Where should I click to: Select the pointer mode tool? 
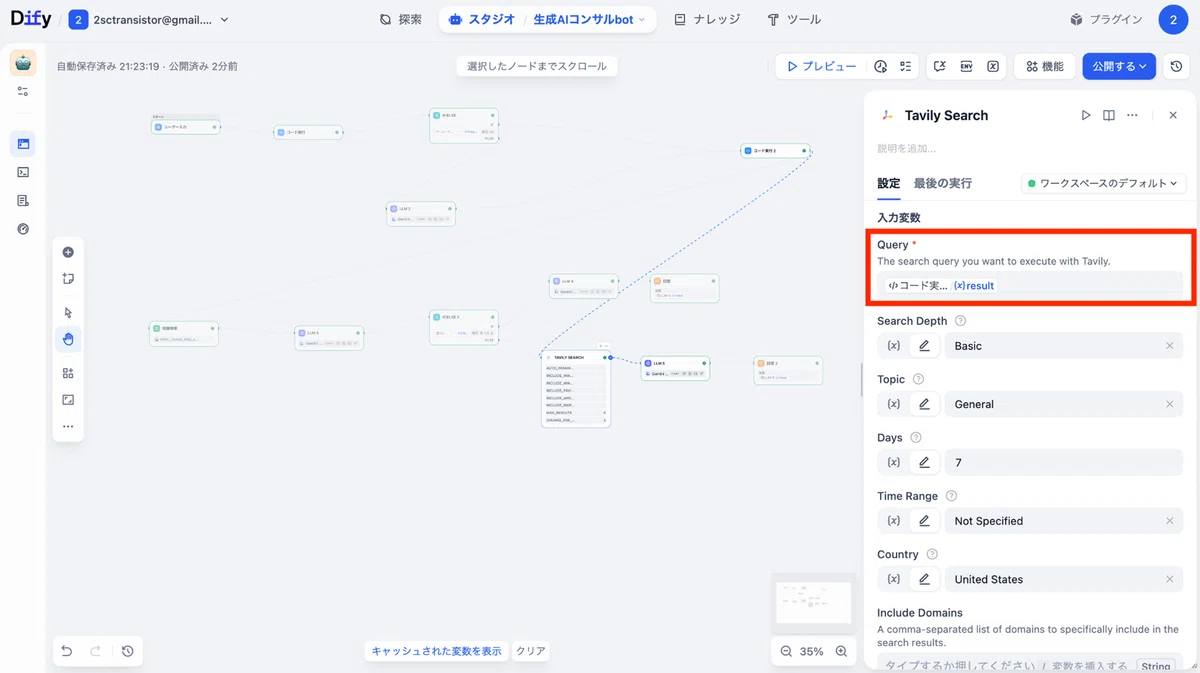pos(68,312)
